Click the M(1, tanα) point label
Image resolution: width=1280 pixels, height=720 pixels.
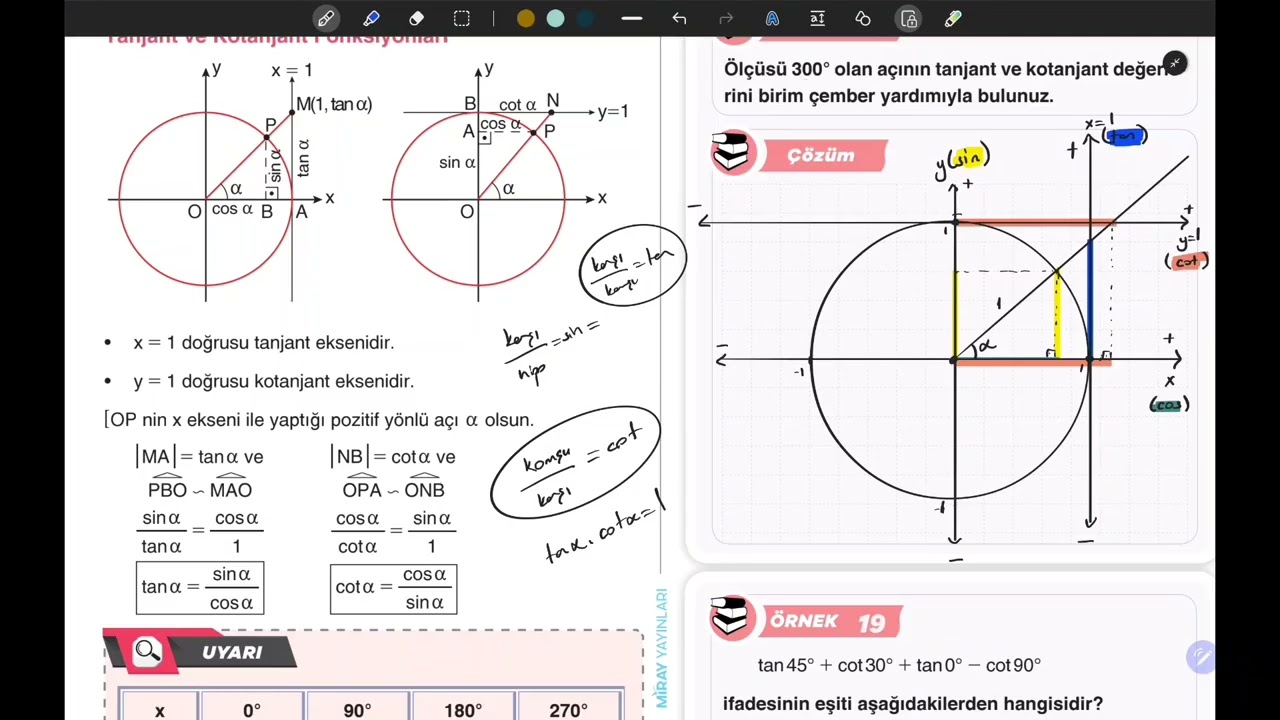point(334,104)
